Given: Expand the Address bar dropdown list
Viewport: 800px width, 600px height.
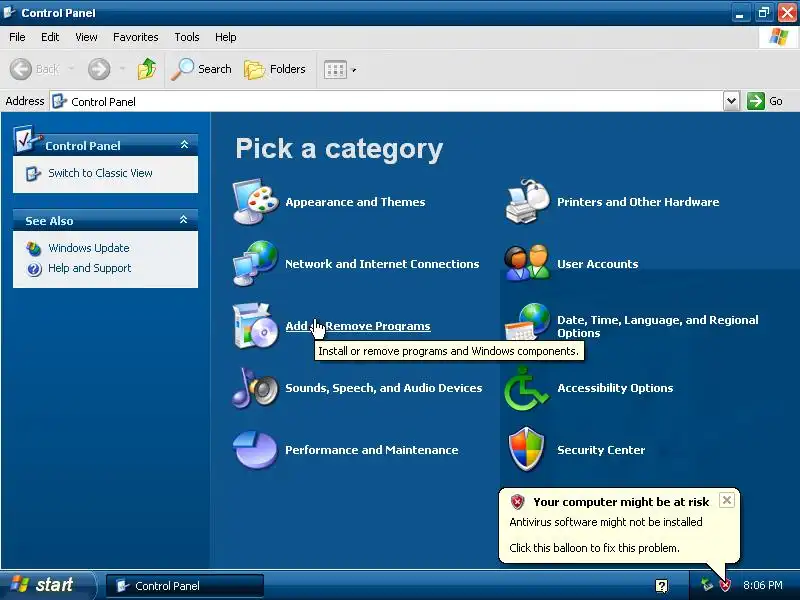Looking at the screenshot, I should (x=731, y=101).
